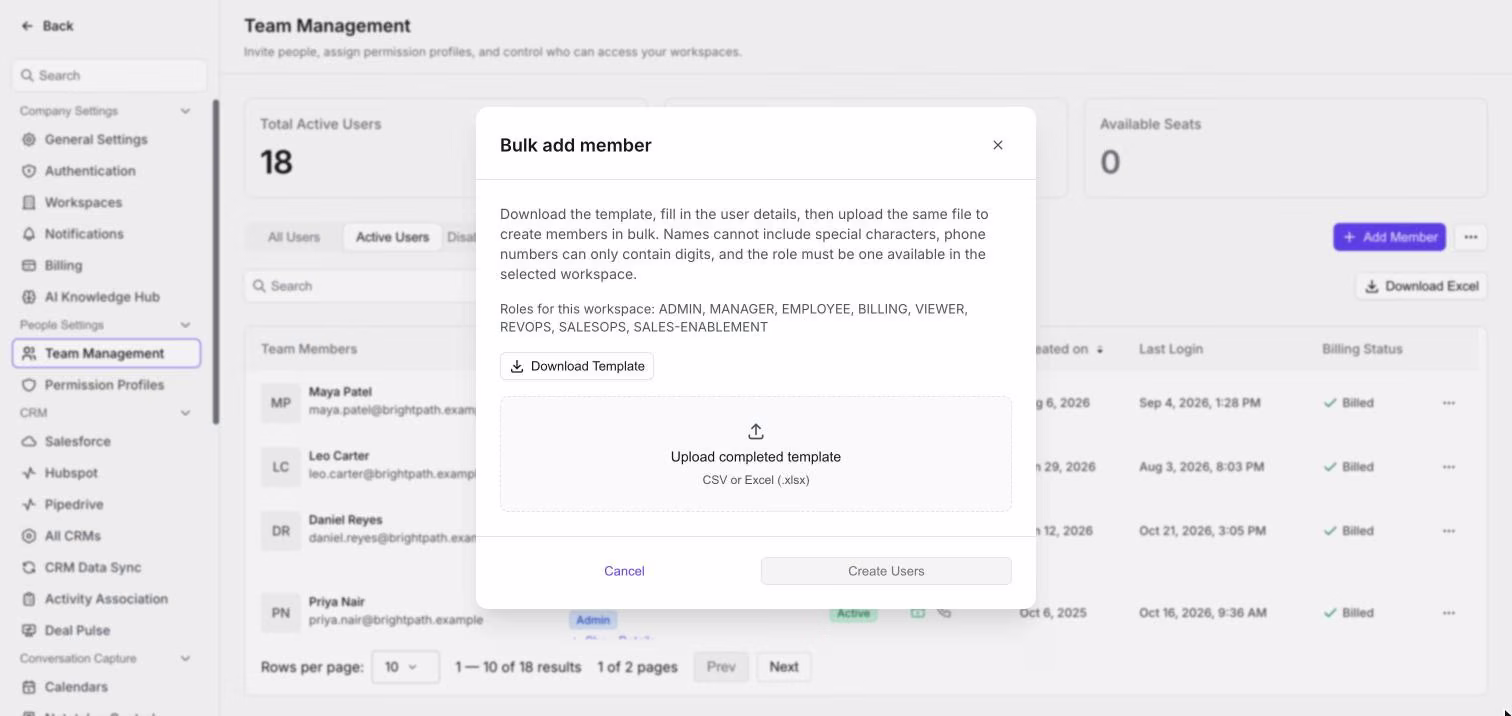
Task: Open Calendars icon in sidebar
Action: click(x=29, y=688)
